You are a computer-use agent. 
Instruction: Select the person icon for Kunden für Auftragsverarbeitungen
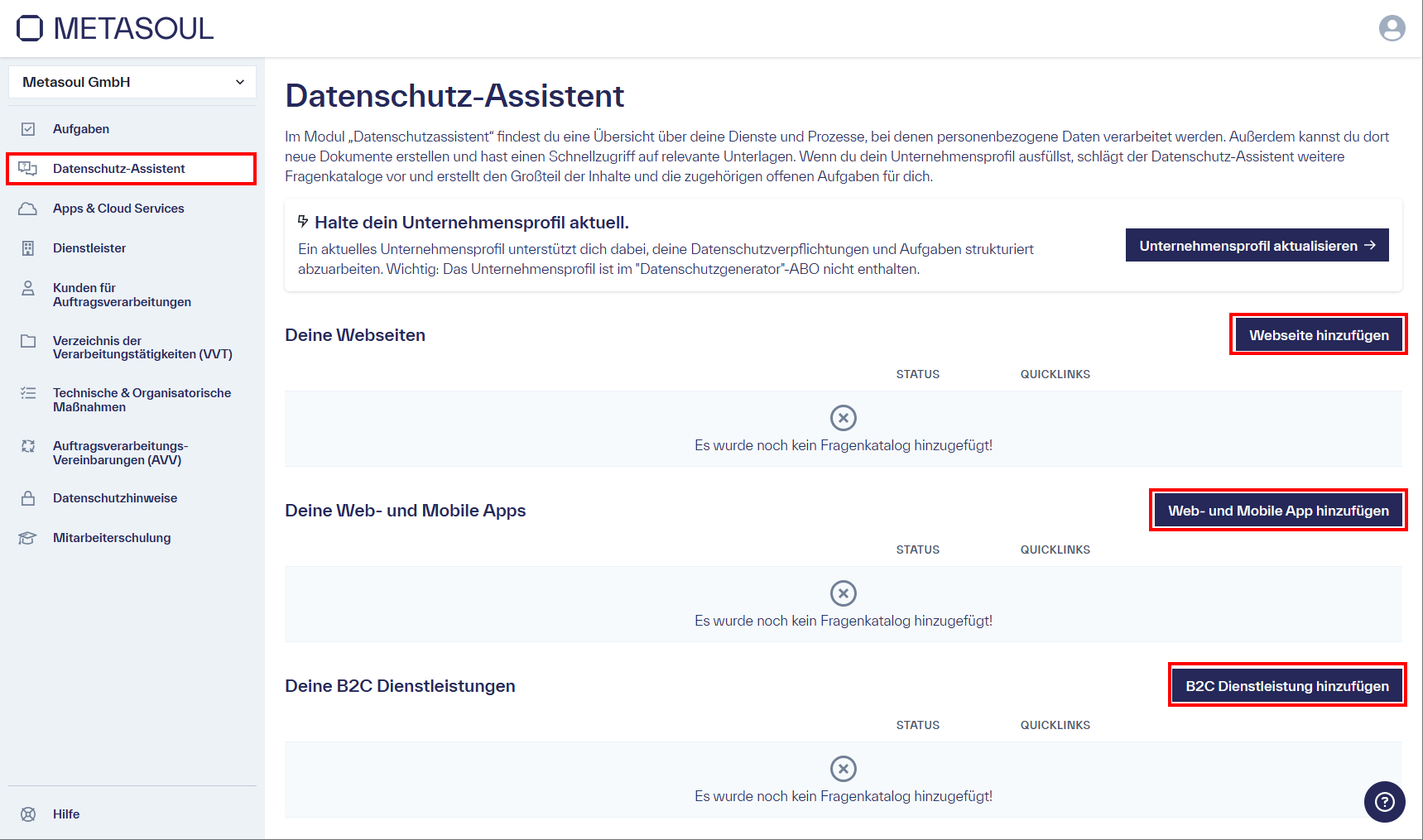(x=27, y=288)
